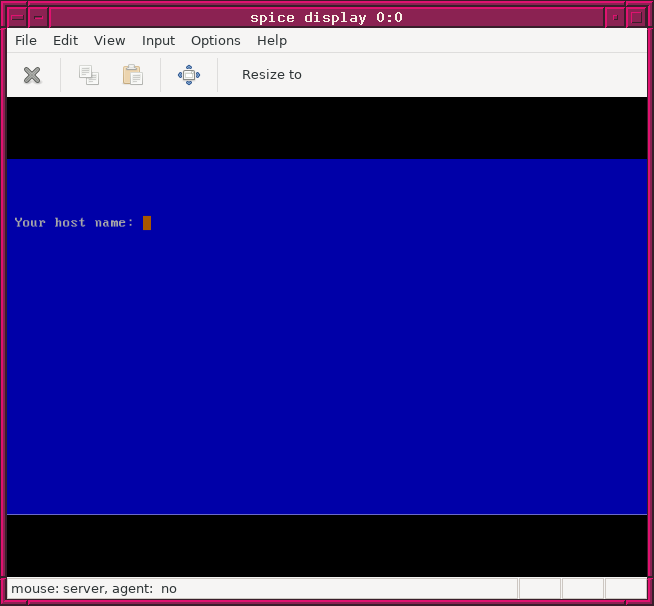Open the window menu button in title bar
This screenshot has width=654, height=606.
pyautogui.click(x=16, y=17)
